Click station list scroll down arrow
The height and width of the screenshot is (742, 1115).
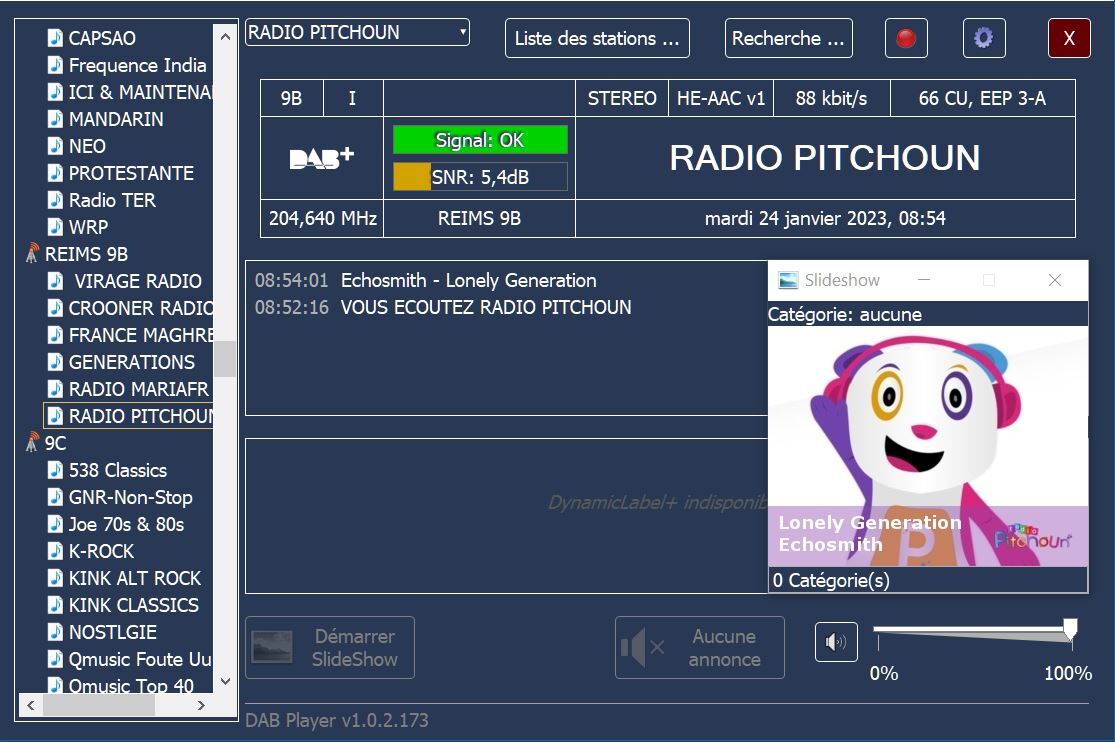tap(225, 682)
